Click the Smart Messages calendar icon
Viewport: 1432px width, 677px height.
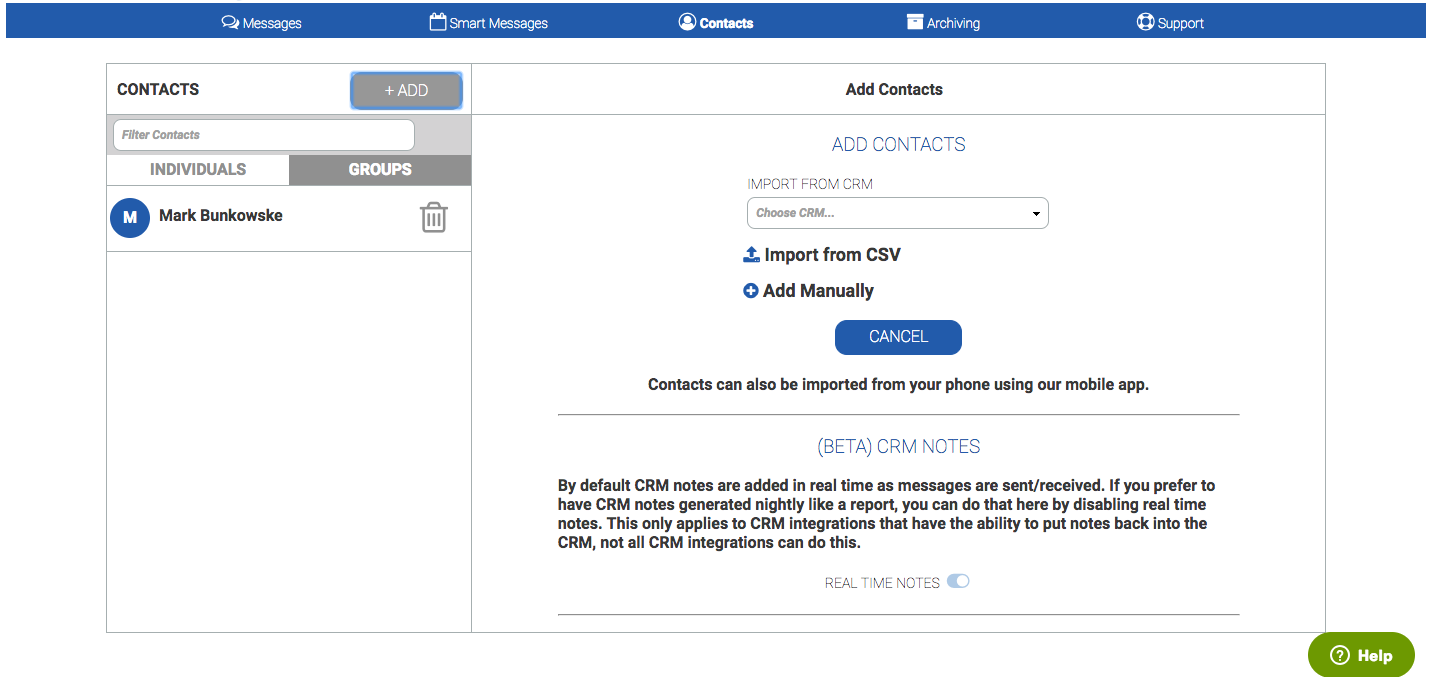pos(438,22)
